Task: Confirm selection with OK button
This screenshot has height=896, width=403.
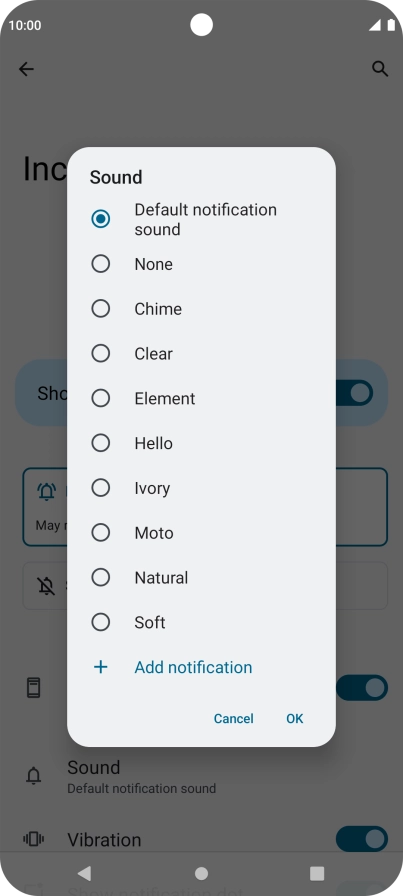Action: click(x=294, y=718)
